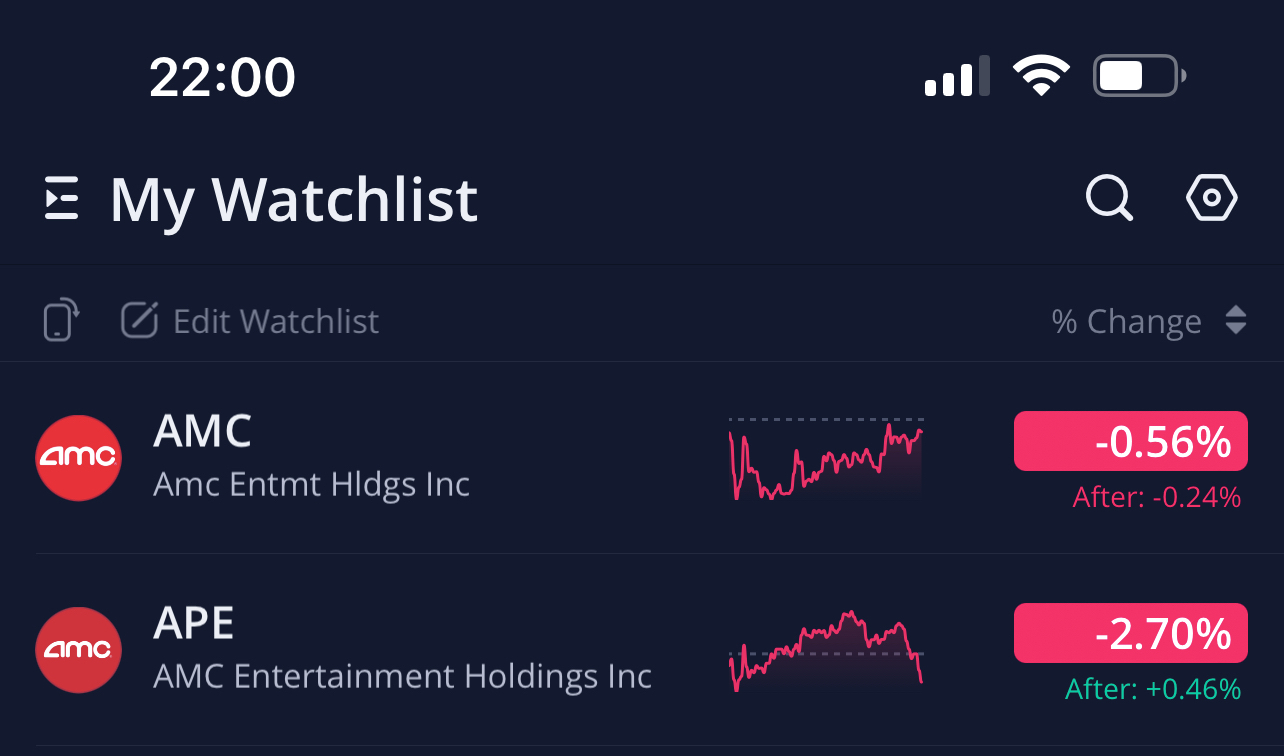Viewport: 1284px width, 756px height.
Task: Tap the APE company logo
Action: point(77,650)
